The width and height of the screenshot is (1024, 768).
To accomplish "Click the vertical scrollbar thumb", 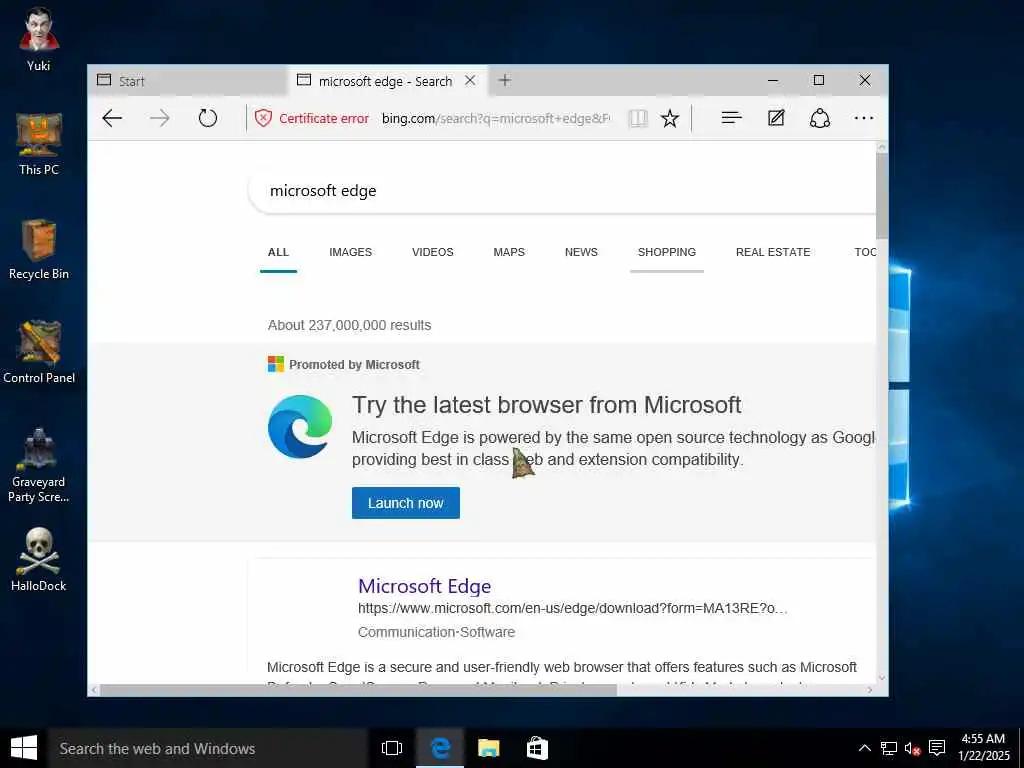I will (x=882, y=196).
